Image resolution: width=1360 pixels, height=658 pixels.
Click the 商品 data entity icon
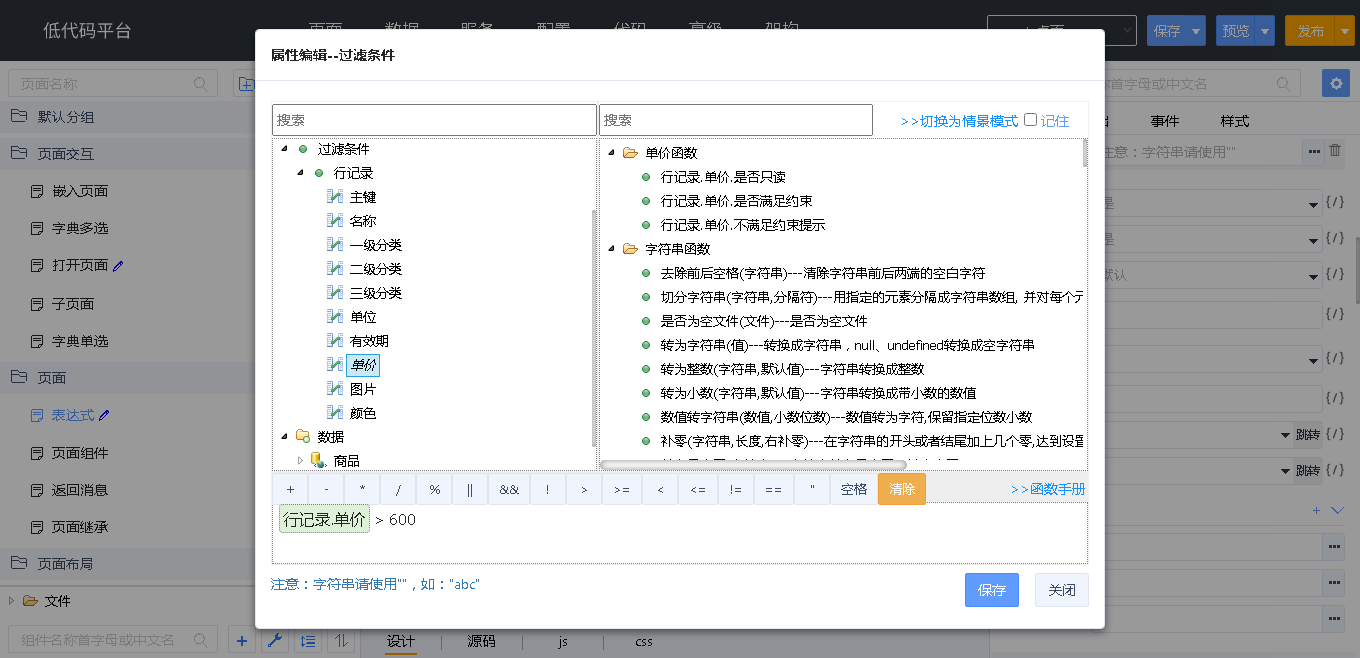[318, 461]
